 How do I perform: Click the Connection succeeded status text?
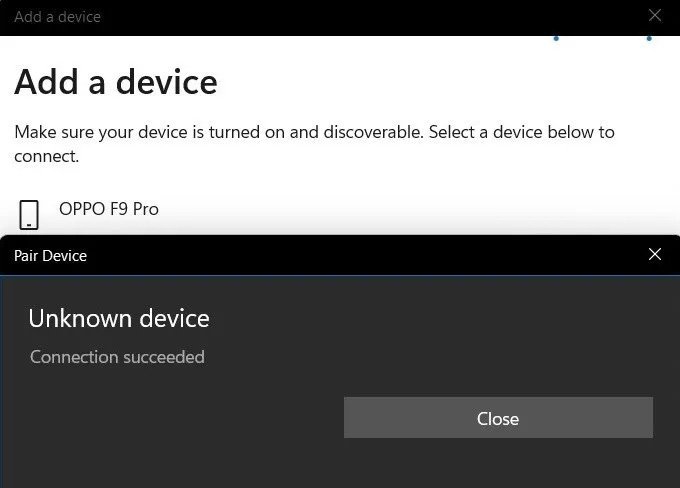pos(117,357)
